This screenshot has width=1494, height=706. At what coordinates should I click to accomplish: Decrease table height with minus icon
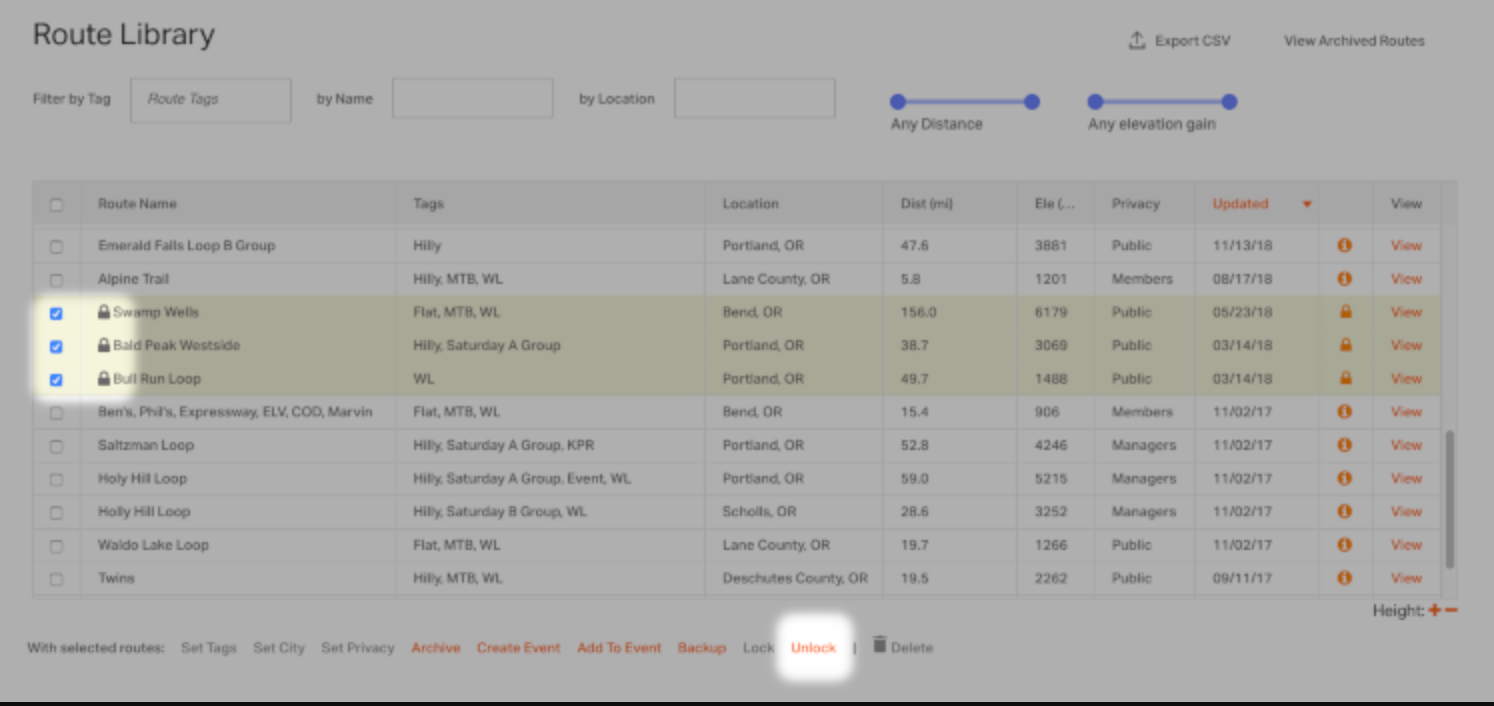click(1451, 610)
